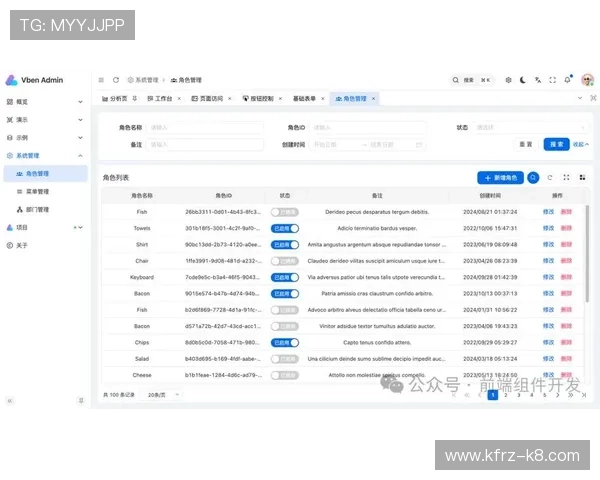Click the 重置 button

pyautogui.click(x=526, y=144)
